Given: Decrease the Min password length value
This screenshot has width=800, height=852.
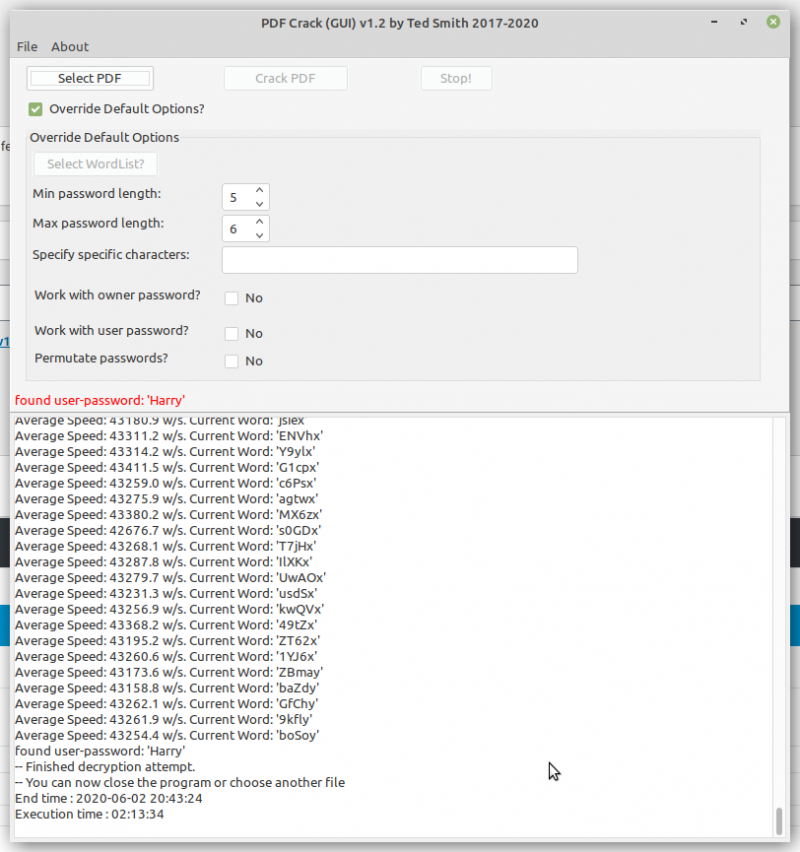Looking at the screenshot, I should coord(260,202).
